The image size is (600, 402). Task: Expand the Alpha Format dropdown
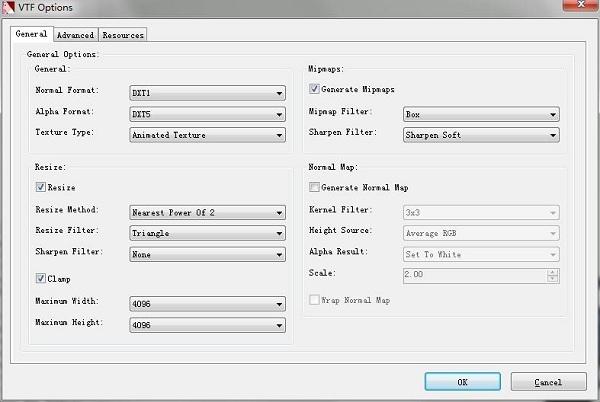pyautogui.click(x=207, y=114)
